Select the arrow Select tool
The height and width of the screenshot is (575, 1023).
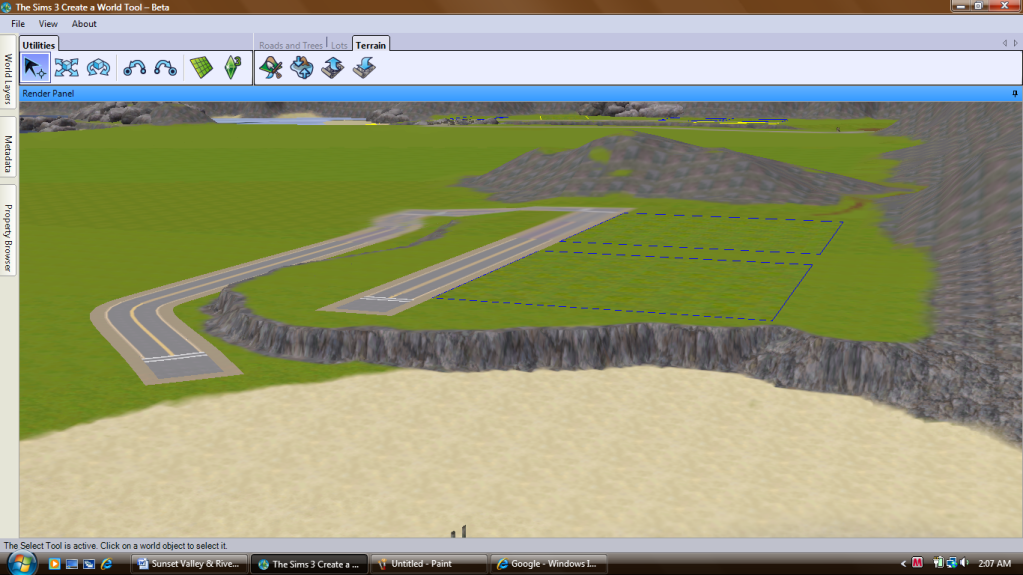click(x=35, y=68)
